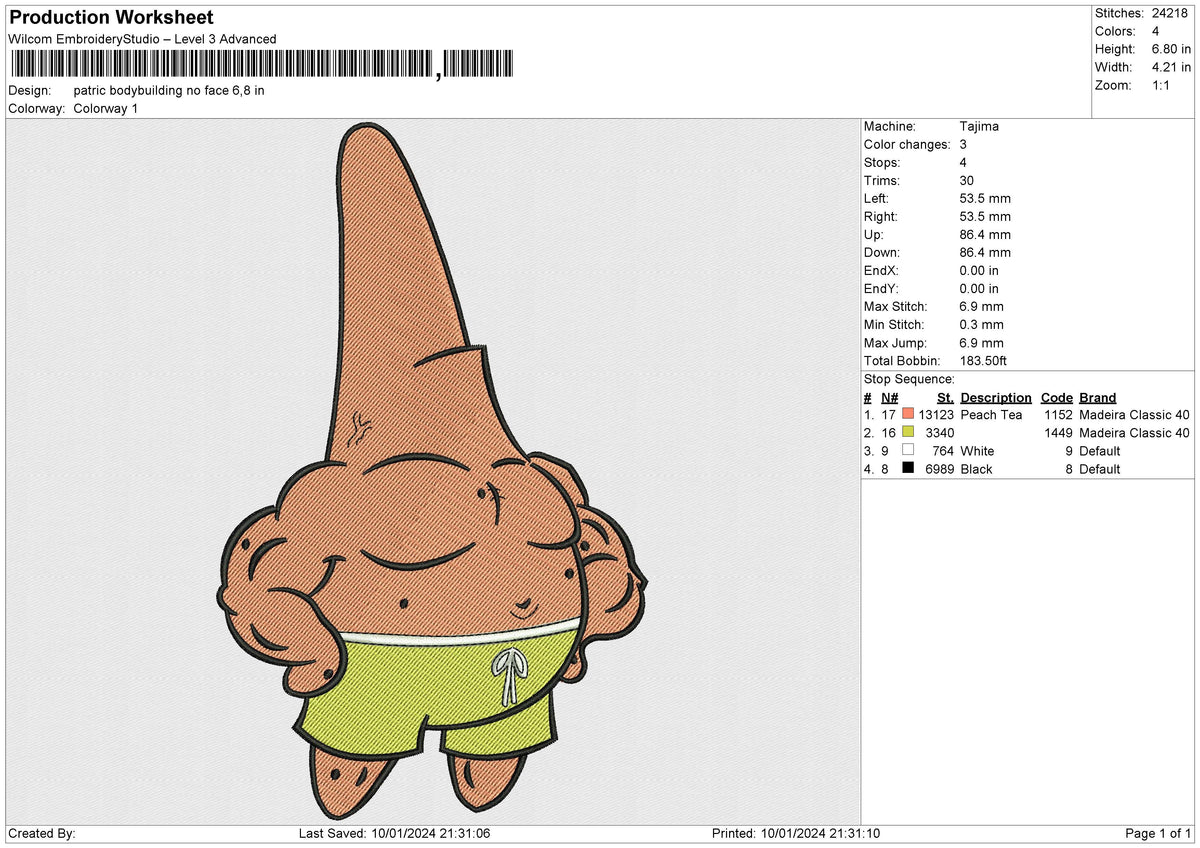Click stitch count 3340 in row 2
The image size is (1200, 848).
click(940, 432)
